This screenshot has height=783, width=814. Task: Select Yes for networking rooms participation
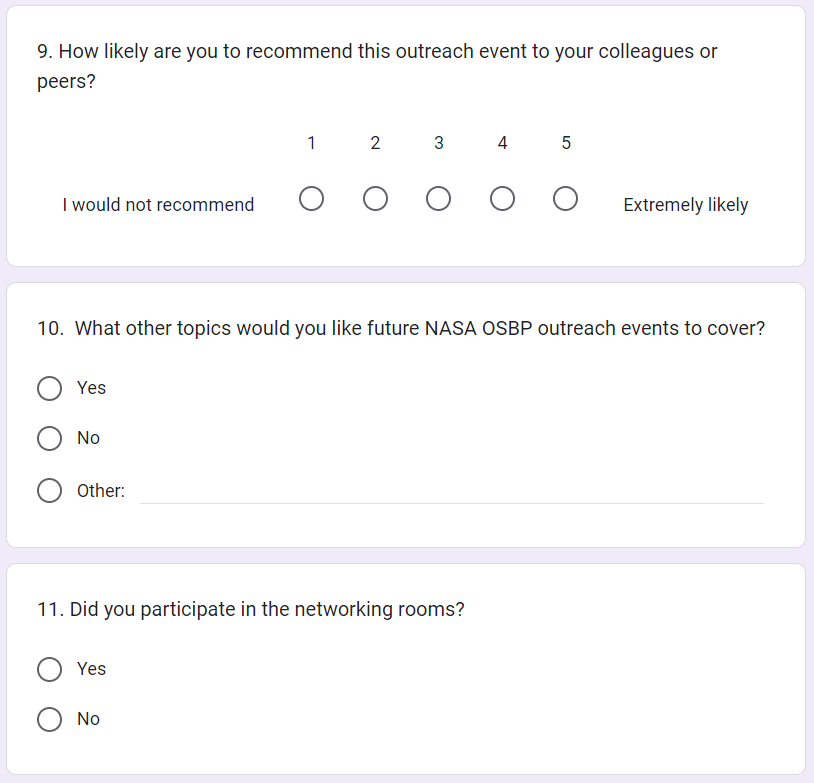tap(49, 669)
